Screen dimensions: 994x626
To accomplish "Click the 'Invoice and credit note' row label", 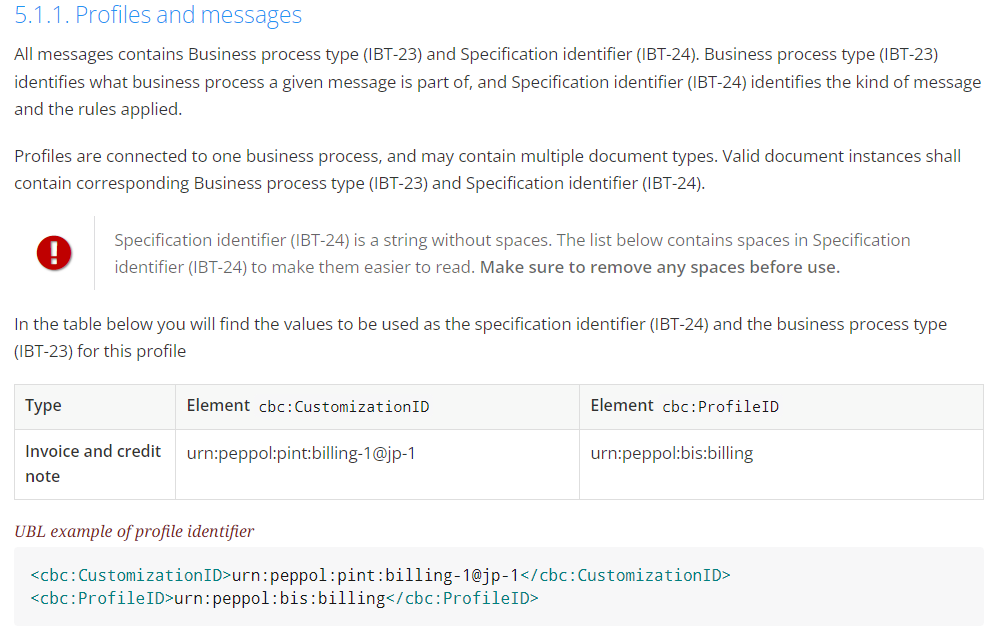I will tap(95, 464).
